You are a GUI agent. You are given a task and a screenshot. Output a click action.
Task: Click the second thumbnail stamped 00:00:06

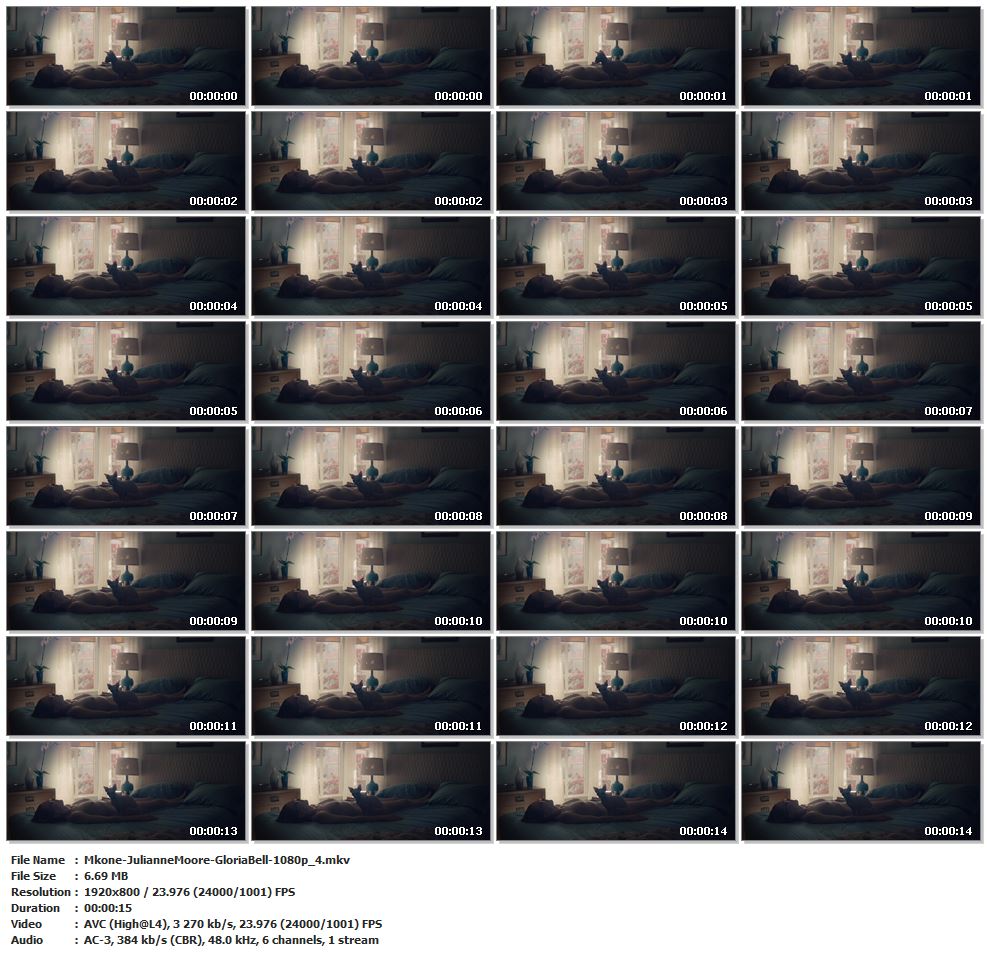point(616,371)
